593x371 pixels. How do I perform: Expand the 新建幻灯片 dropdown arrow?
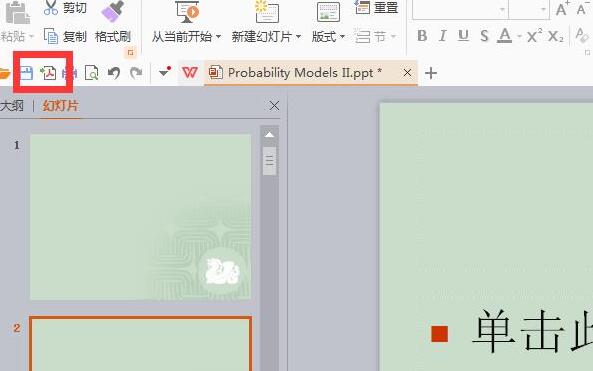[298, 37]
